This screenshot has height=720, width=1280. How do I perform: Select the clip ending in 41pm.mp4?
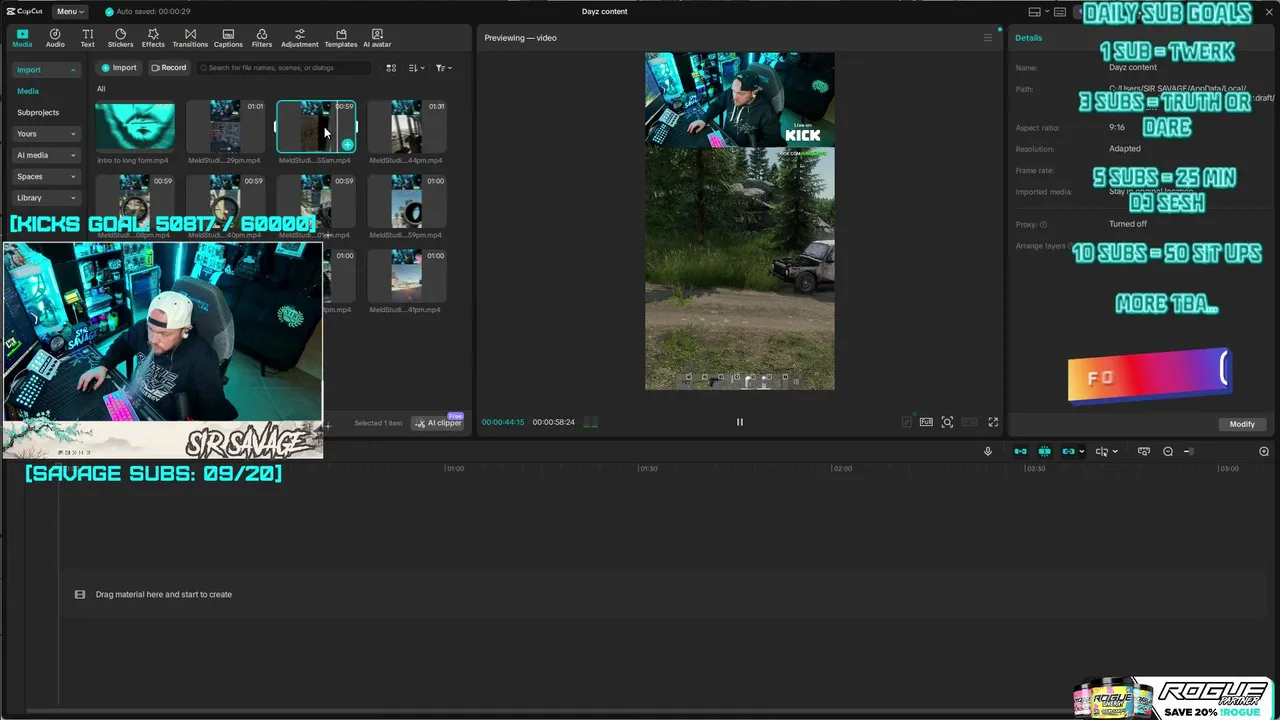coord(407,277)
